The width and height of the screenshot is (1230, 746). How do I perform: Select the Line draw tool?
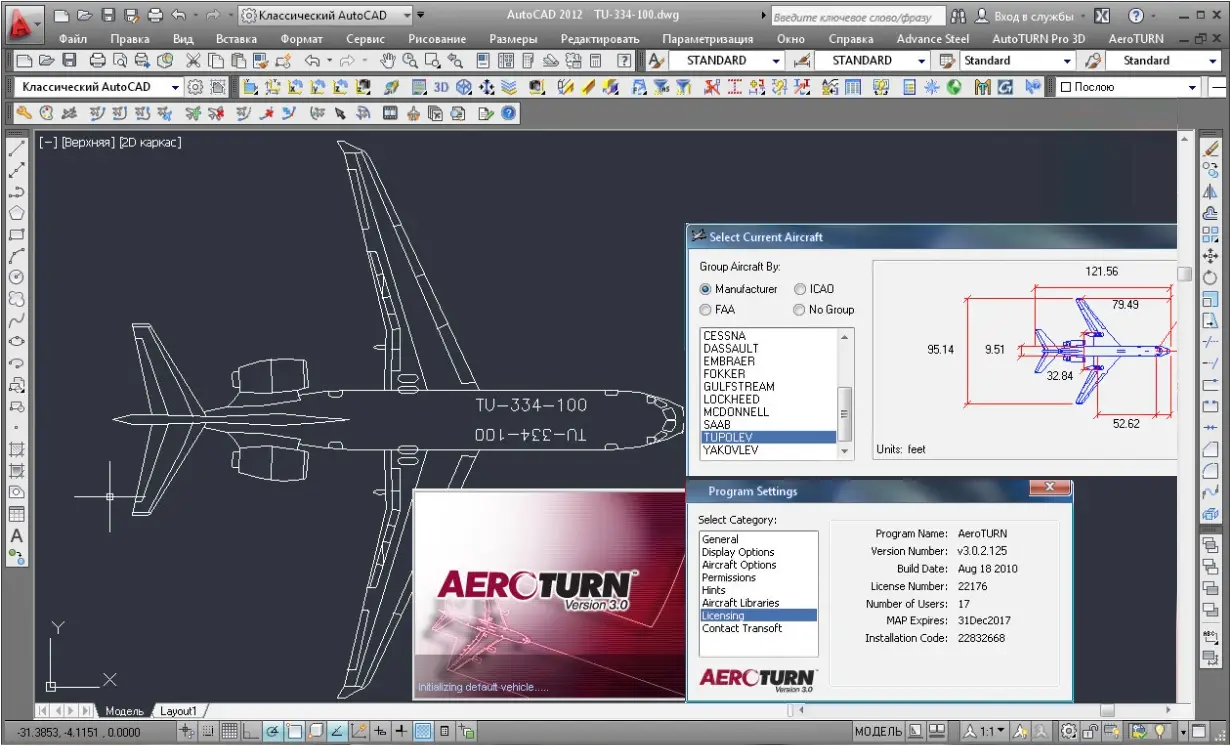pos(16,149)
